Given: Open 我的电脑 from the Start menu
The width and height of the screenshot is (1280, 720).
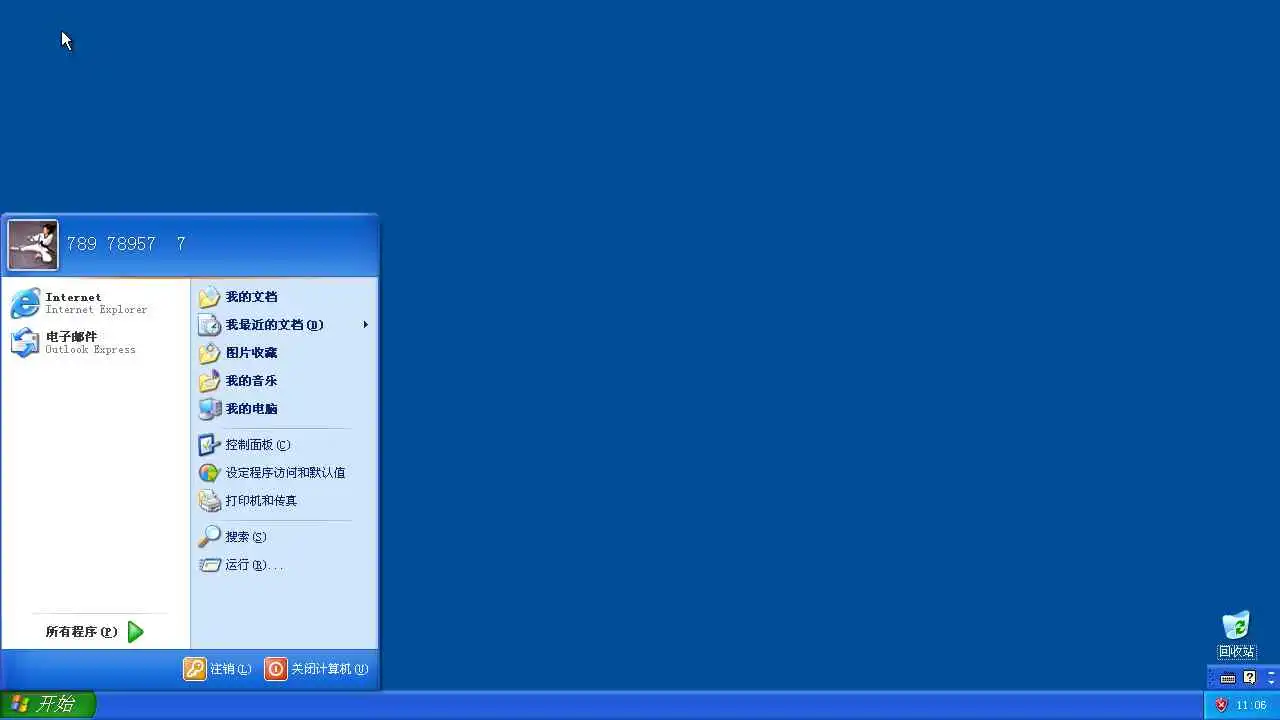Looking at the screenshot, I should click(x=285, y=409).
